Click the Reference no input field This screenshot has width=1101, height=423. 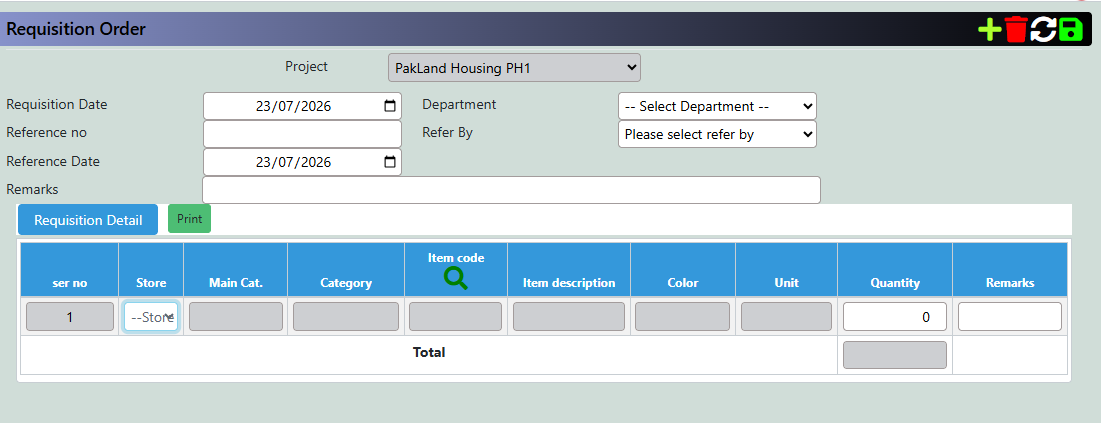pos(302,134)
